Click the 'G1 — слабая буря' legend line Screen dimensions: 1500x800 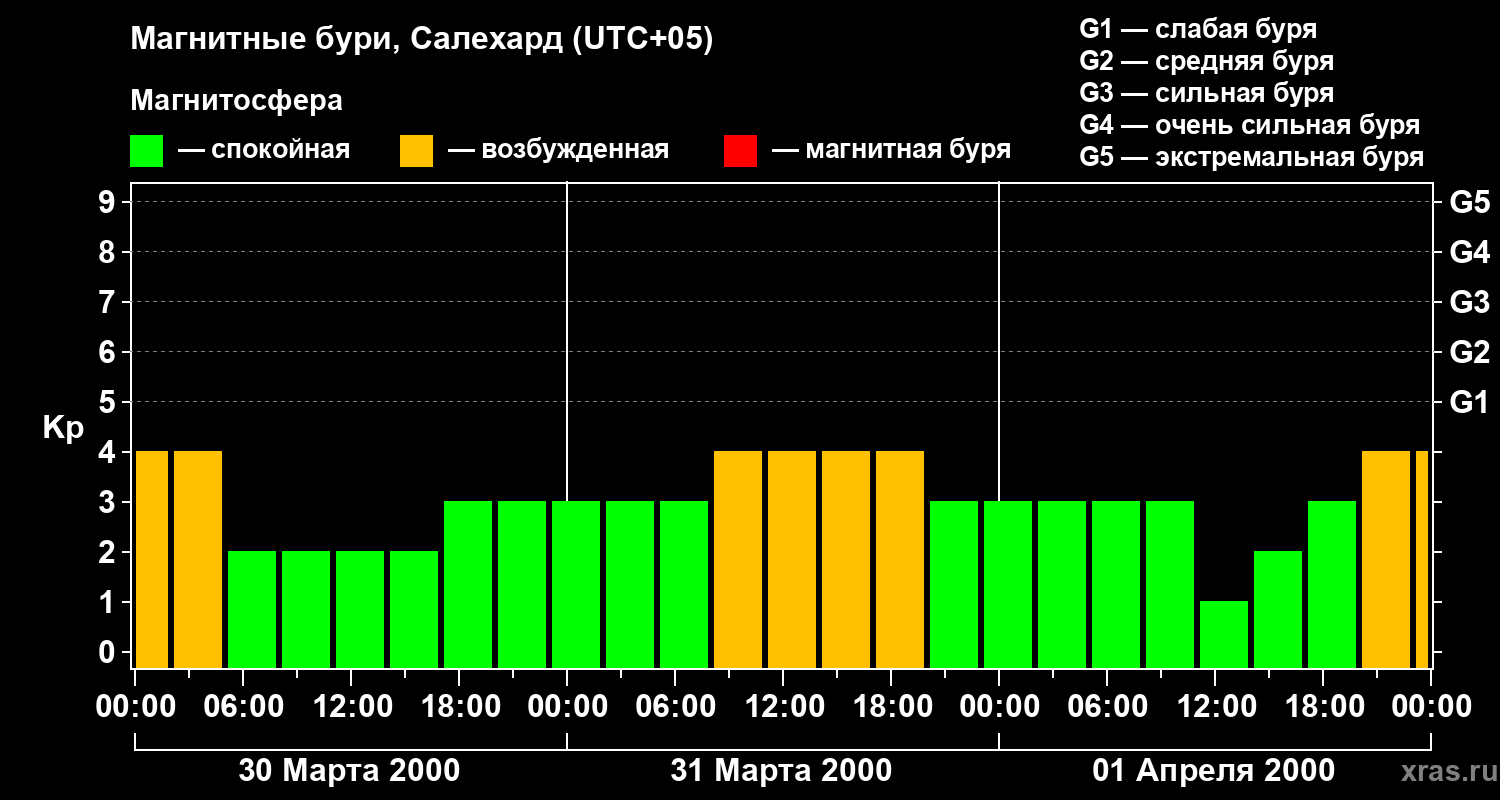pyautogui.click(x=1198, y=29)
